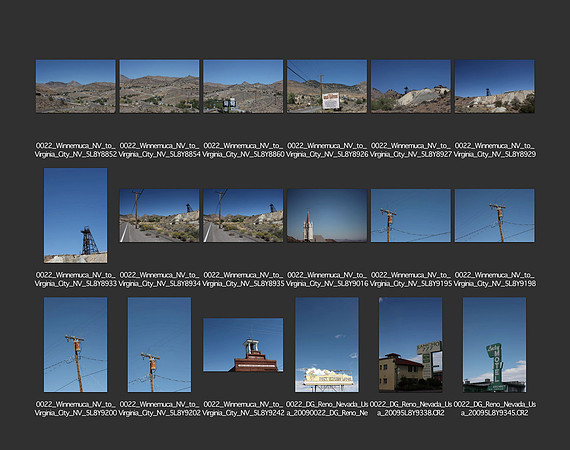Select thumbnail 5L8Y8929 mine headframe ridge
The image size is (570, 450).
pyautogui.click(x=494, y=86)
